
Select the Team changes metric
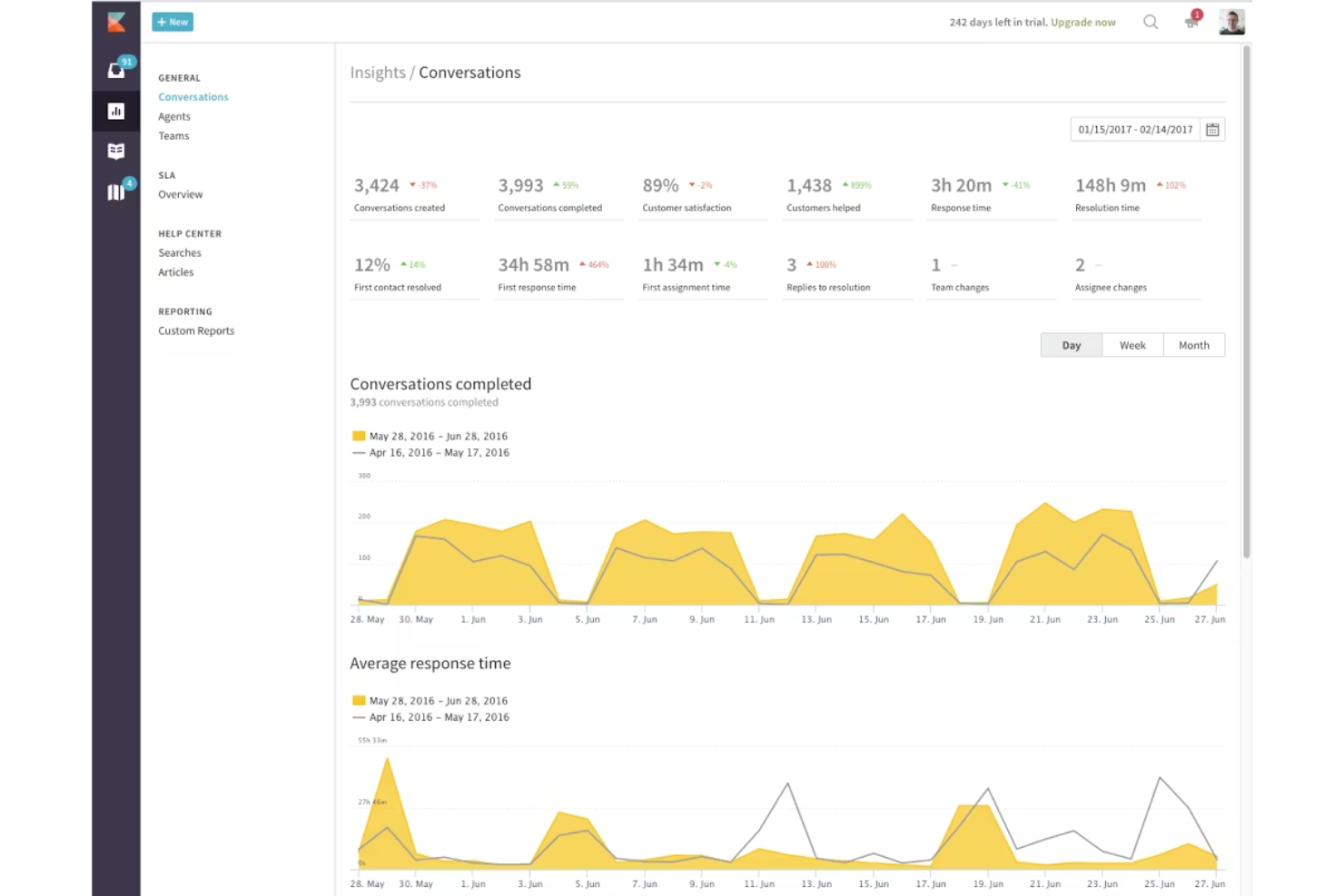(x=993, y=274)
